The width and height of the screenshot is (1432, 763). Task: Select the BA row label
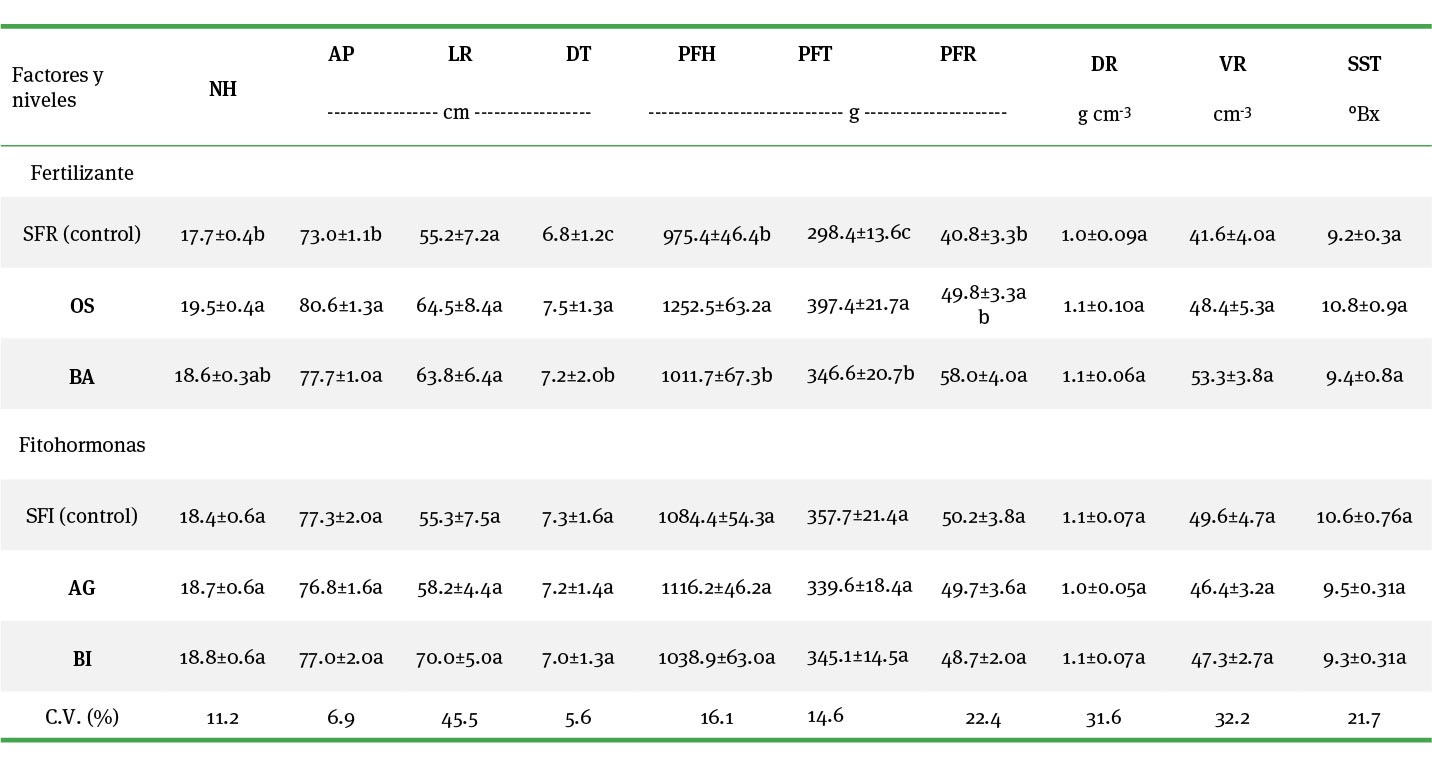82,377
